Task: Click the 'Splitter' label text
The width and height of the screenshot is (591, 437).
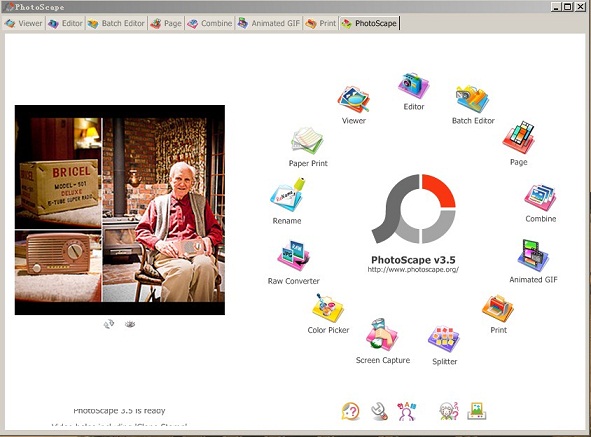Action: tap(444, 361)
